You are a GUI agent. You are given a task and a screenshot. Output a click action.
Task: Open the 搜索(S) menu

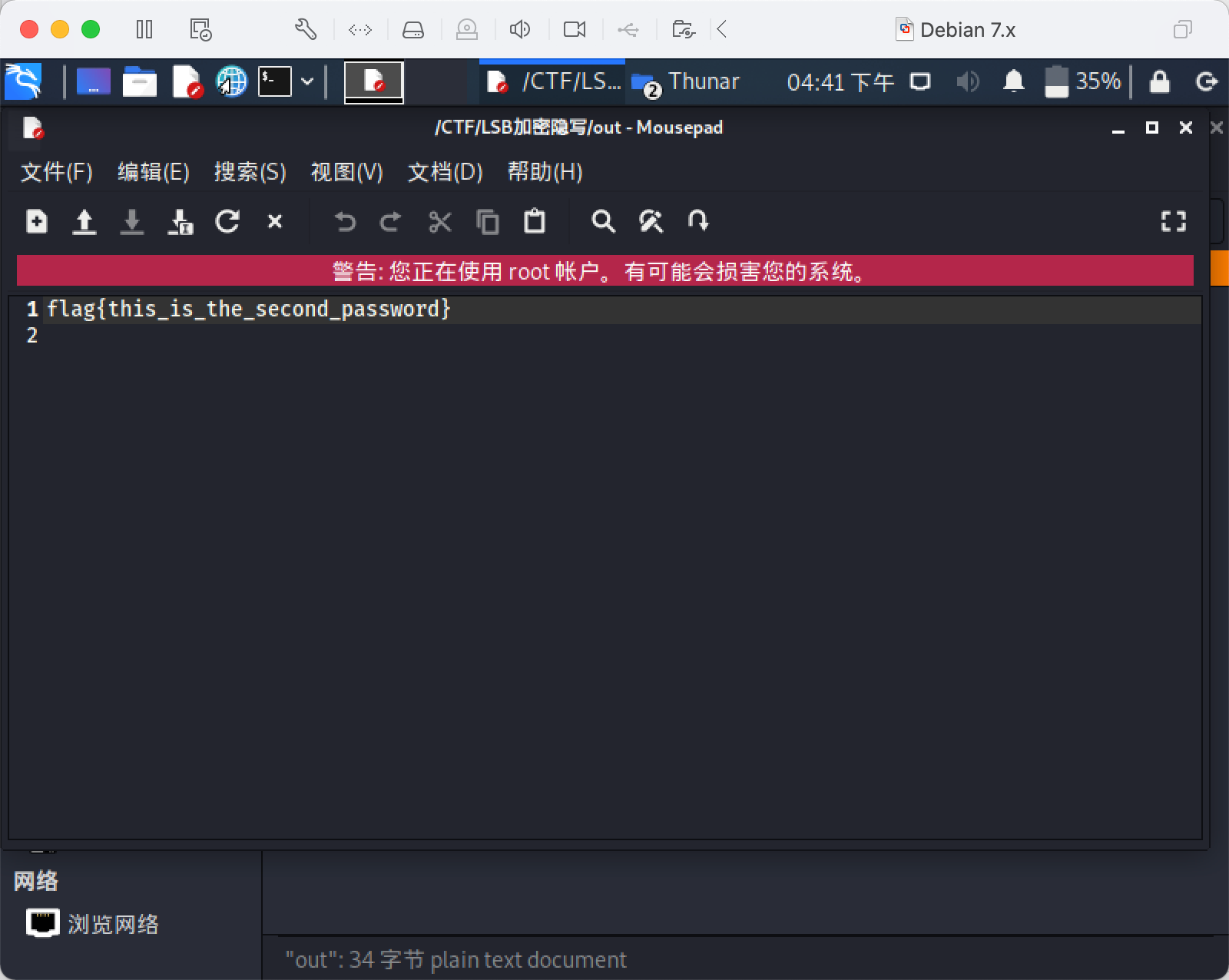pyautogui.click(x=250, y=171)
